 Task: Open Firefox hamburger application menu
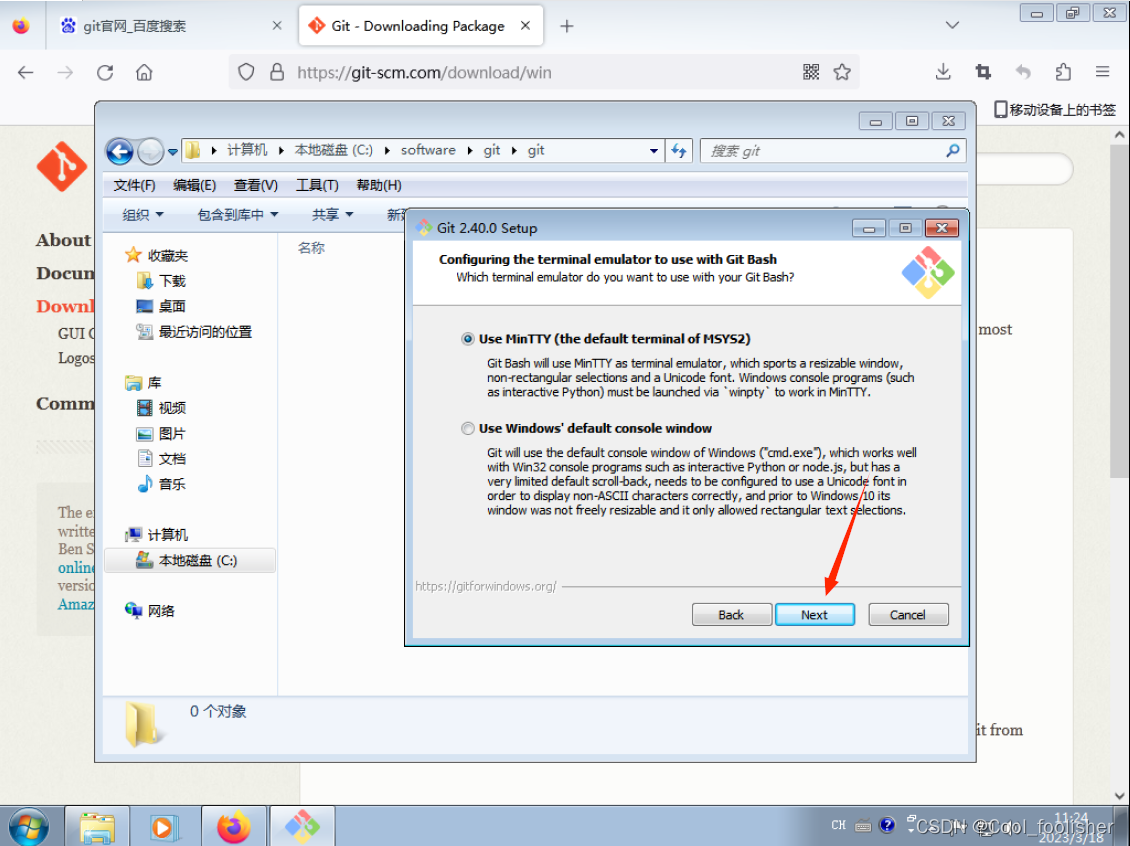pyautogui.click(x=1103, y=72)
